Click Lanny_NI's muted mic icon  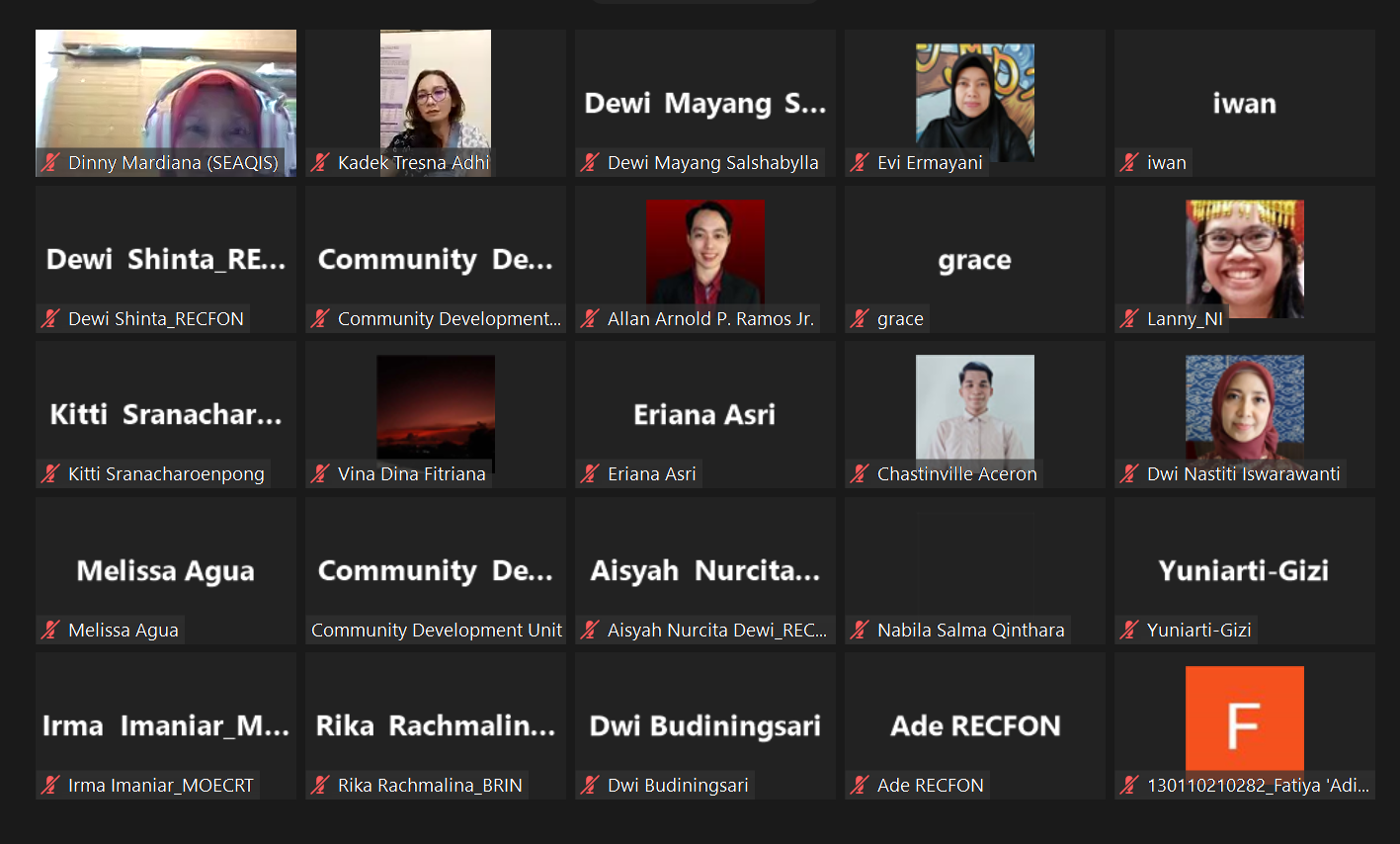pos(1129,318)
